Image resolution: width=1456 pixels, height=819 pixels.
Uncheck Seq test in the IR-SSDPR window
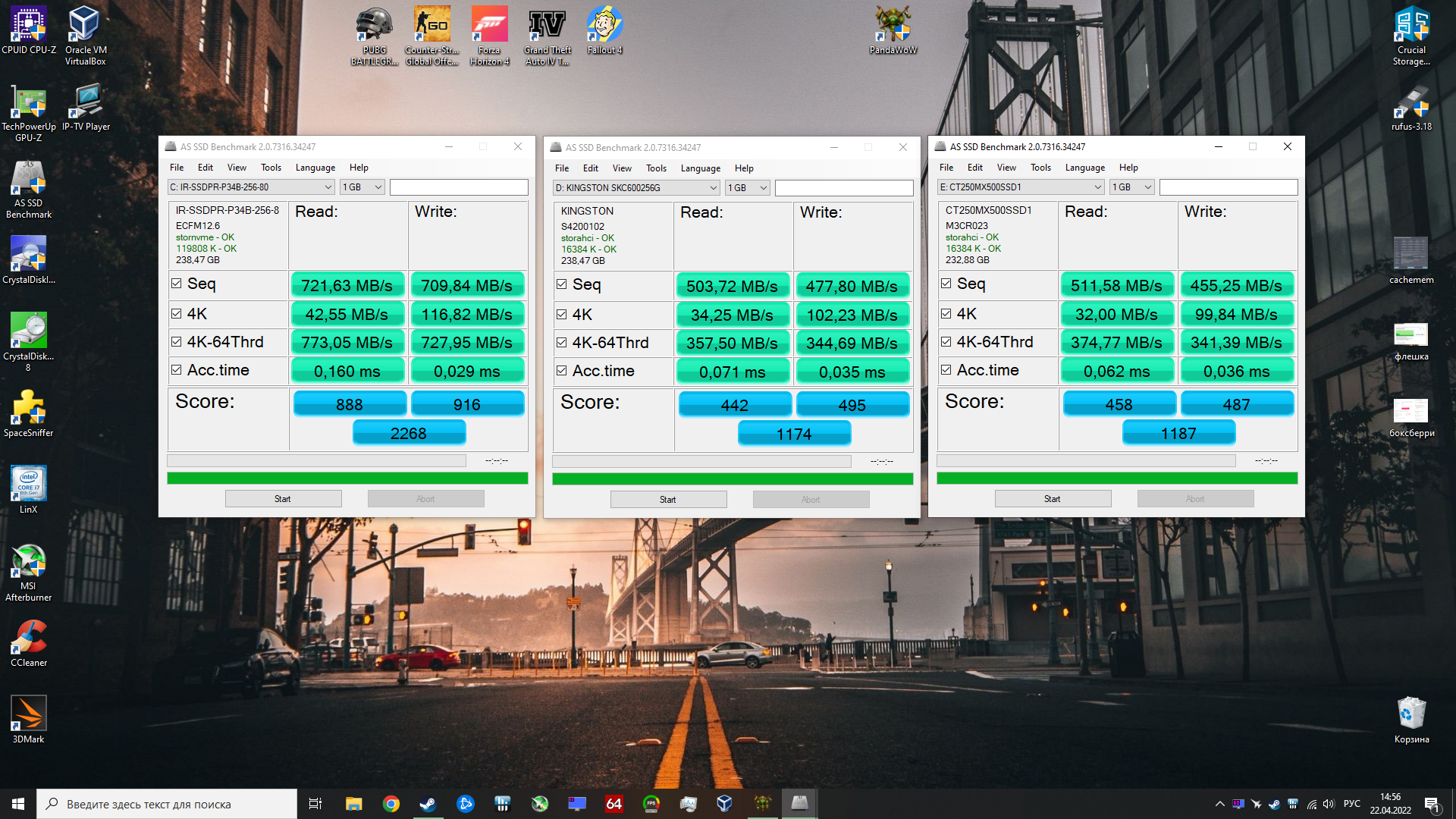pos(177,284)
